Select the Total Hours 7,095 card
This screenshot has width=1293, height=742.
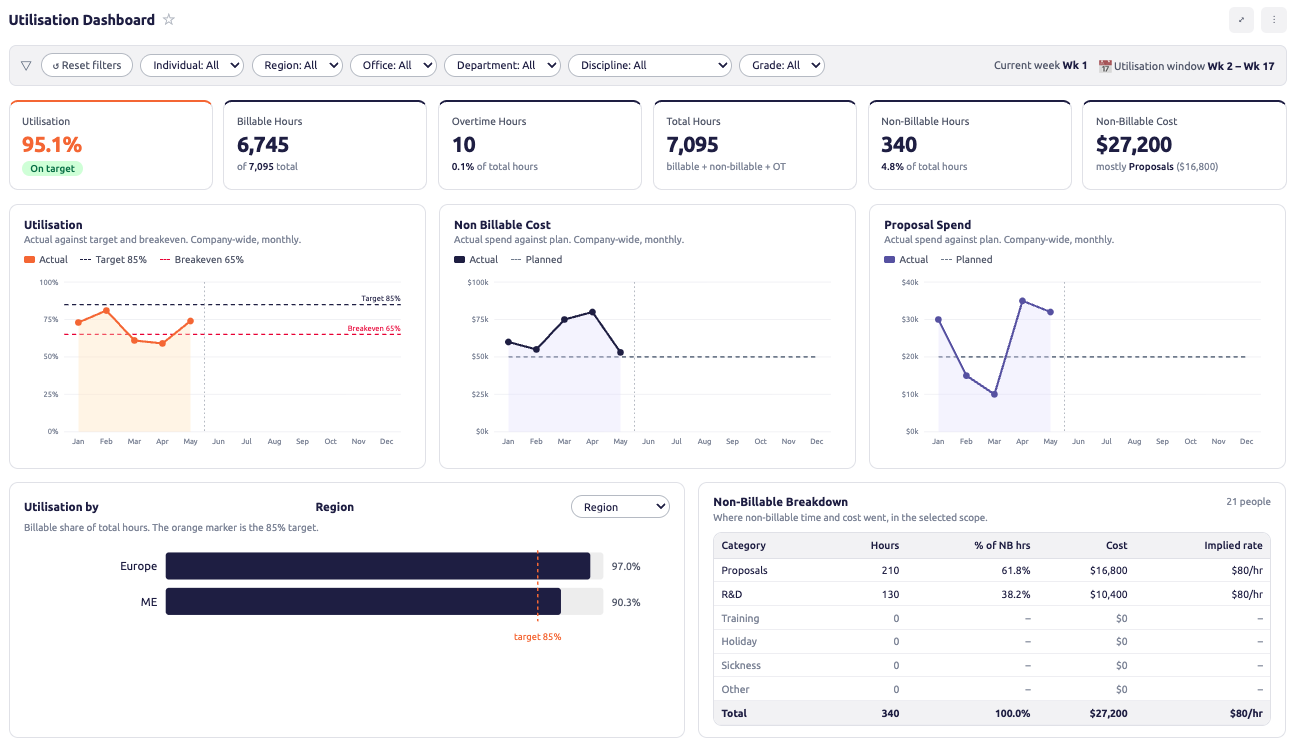(755, 145)
